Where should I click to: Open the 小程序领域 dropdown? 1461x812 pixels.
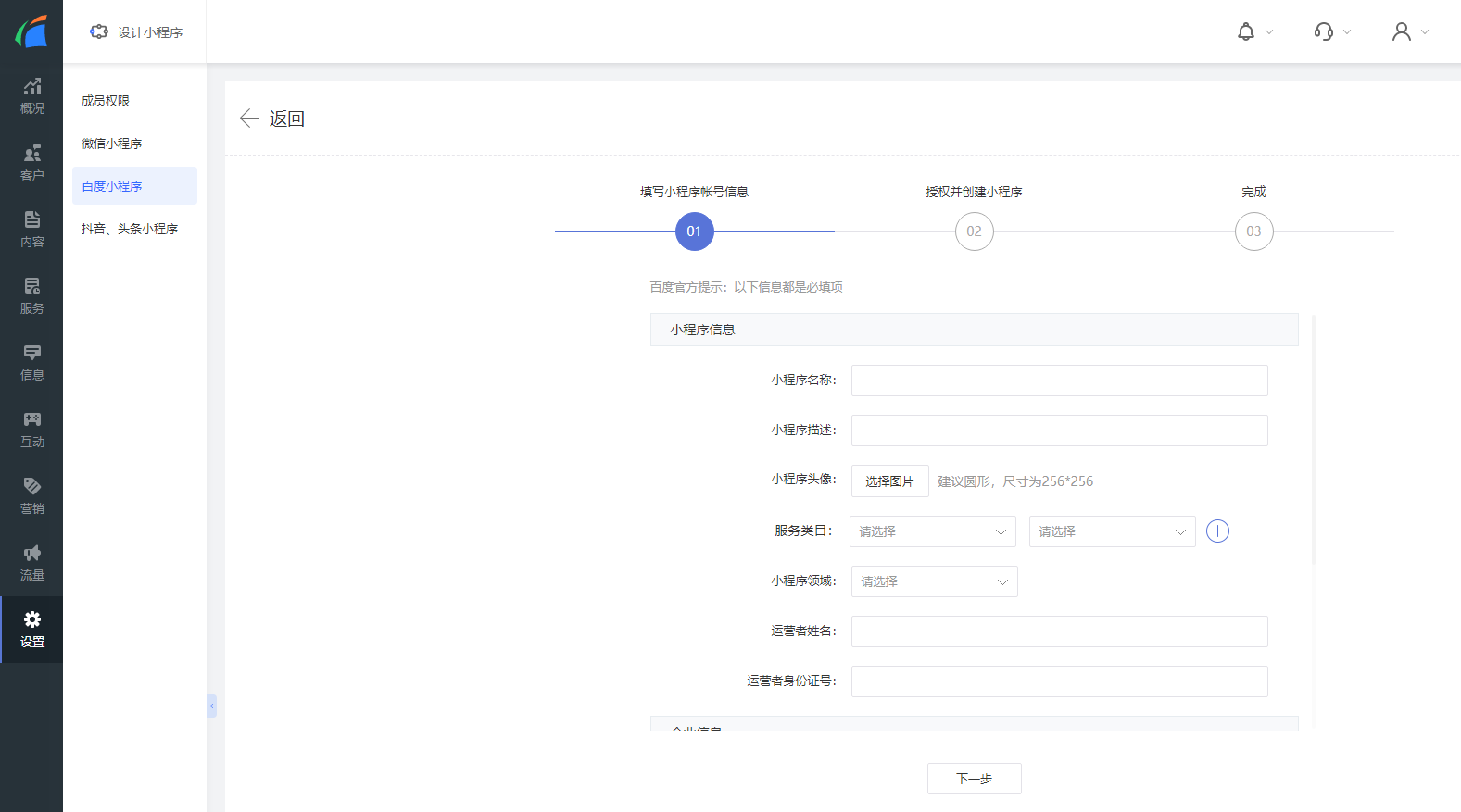pyautogui.click(x=934, y=581)
